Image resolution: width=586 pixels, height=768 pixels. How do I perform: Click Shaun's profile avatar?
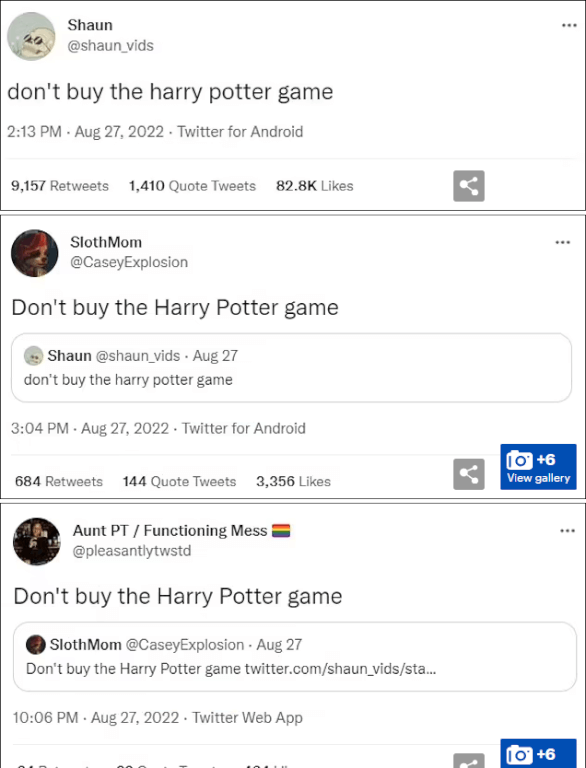pyautogui.click(x=31, y=36)
